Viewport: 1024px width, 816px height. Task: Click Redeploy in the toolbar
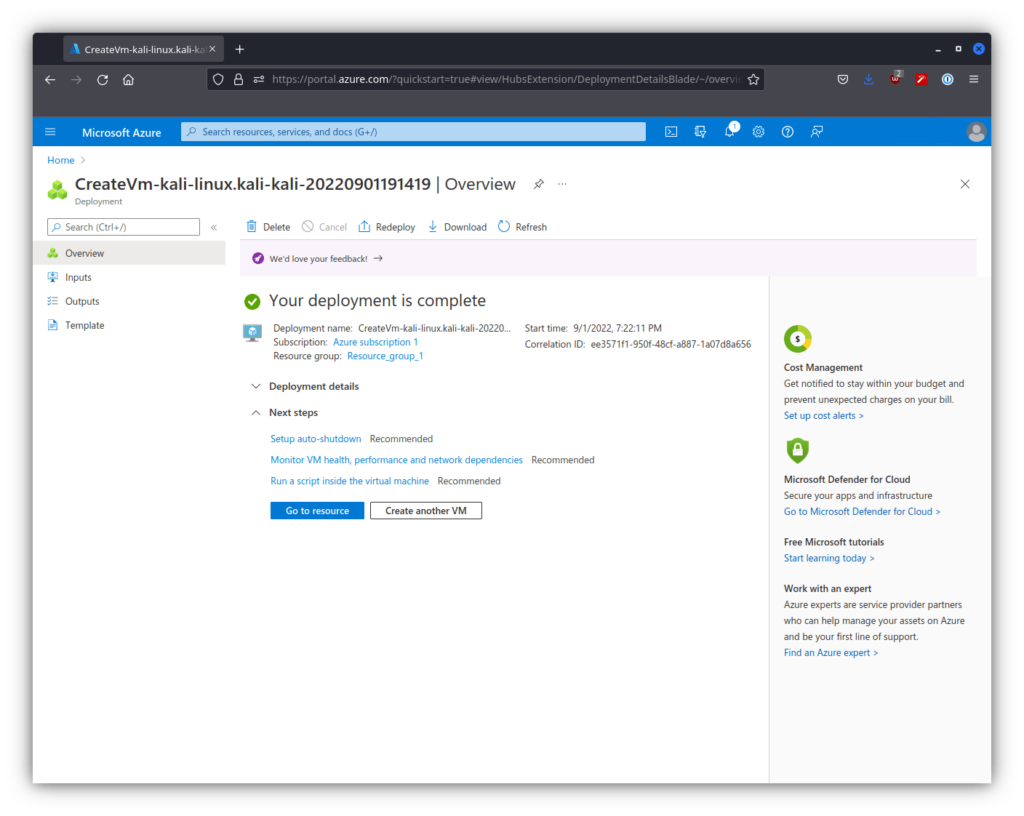[x=387, y=227]
